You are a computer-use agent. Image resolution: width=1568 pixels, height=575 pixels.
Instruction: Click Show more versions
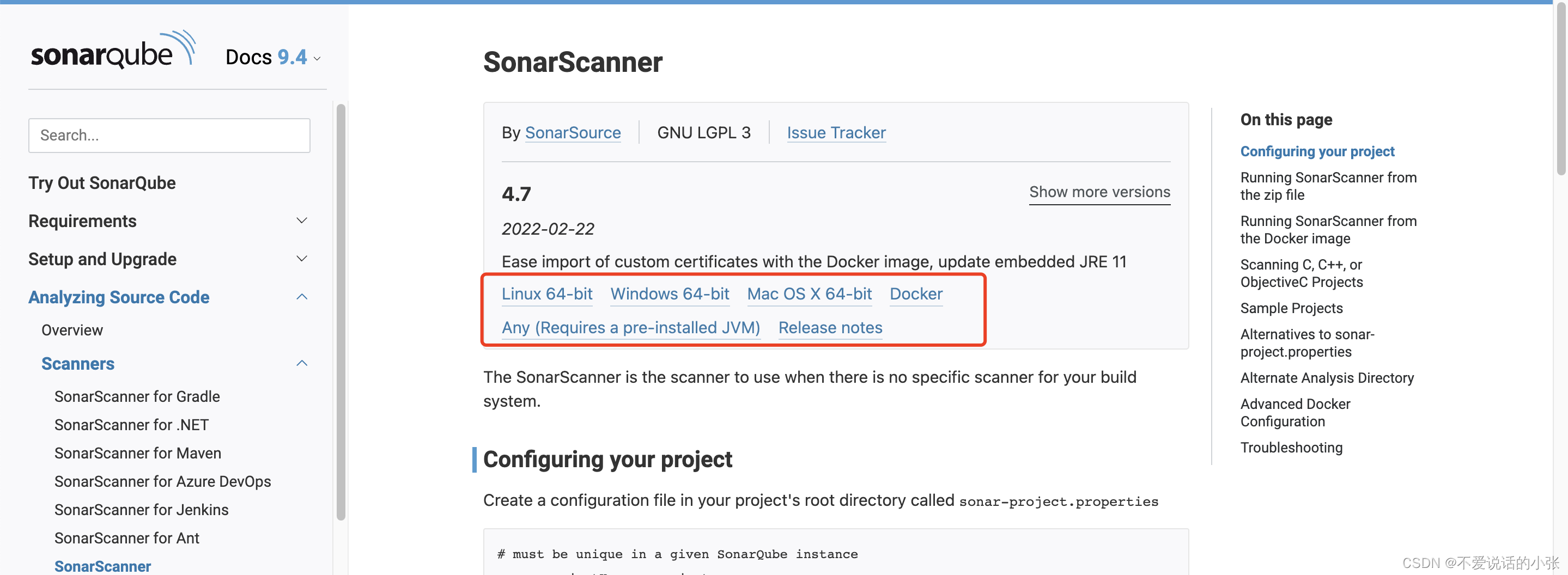click(x=1099, y=192)
